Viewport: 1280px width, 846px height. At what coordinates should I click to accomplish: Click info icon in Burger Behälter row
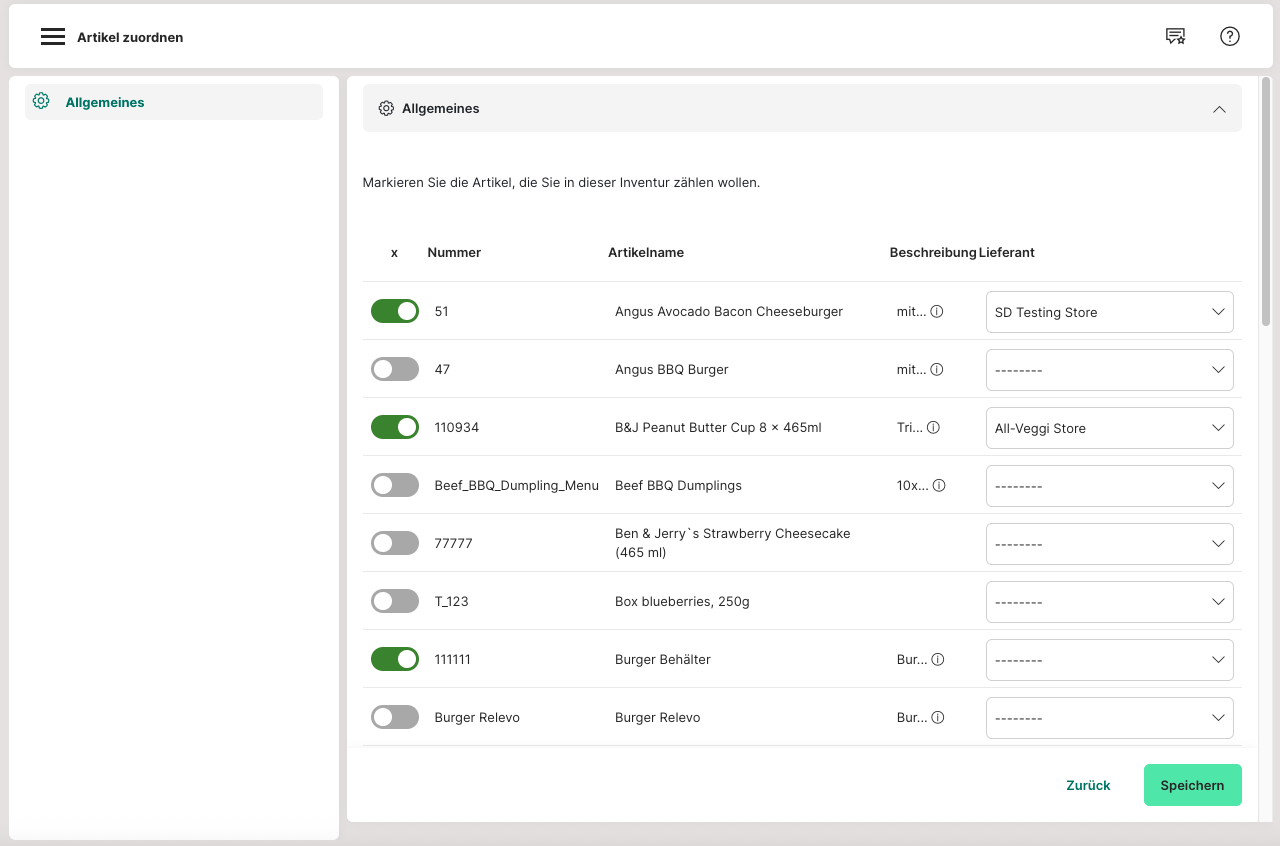pos(937,660)
